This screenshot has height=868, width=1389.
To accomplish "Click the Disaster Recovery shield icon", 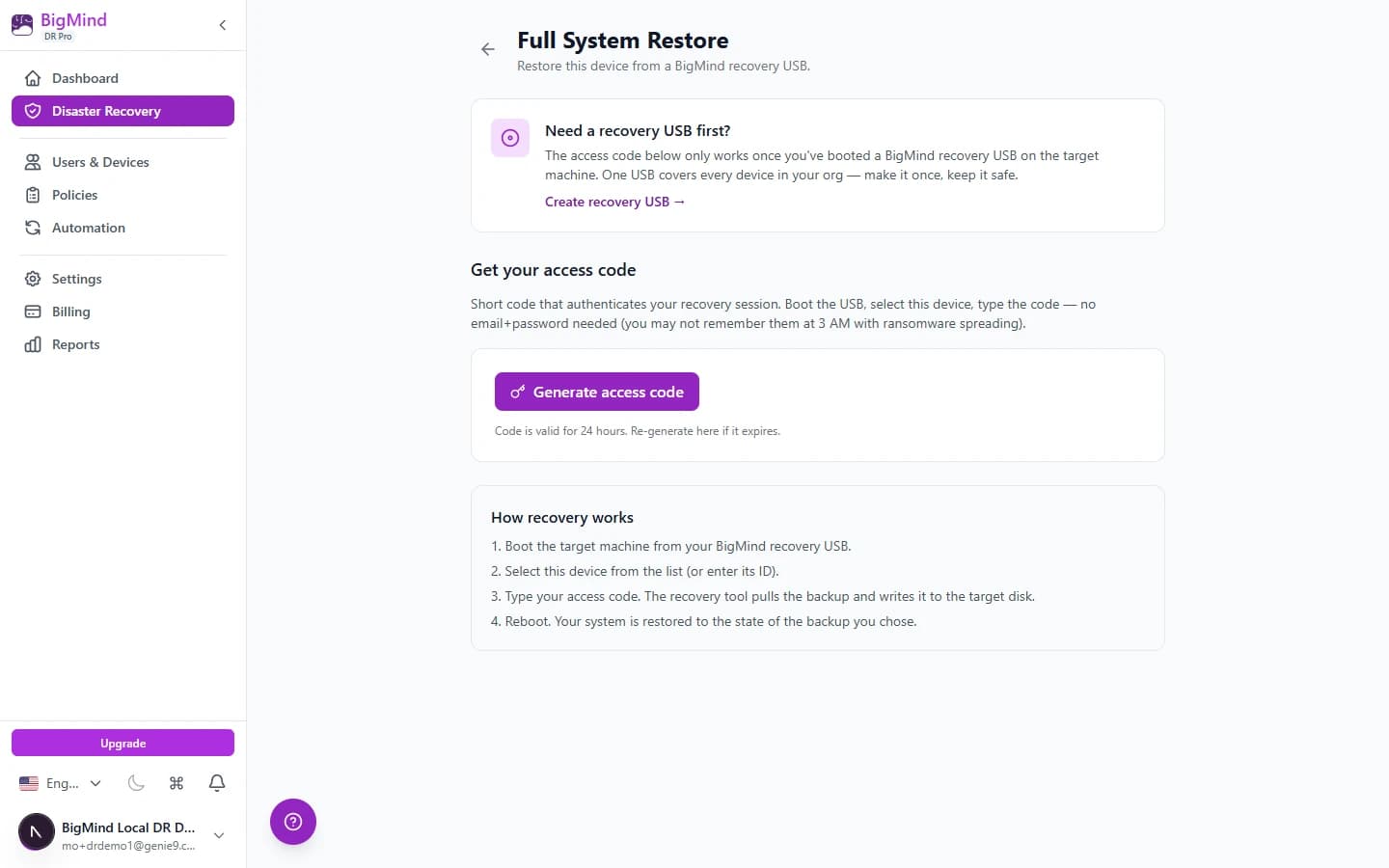I will click(33, 111).
